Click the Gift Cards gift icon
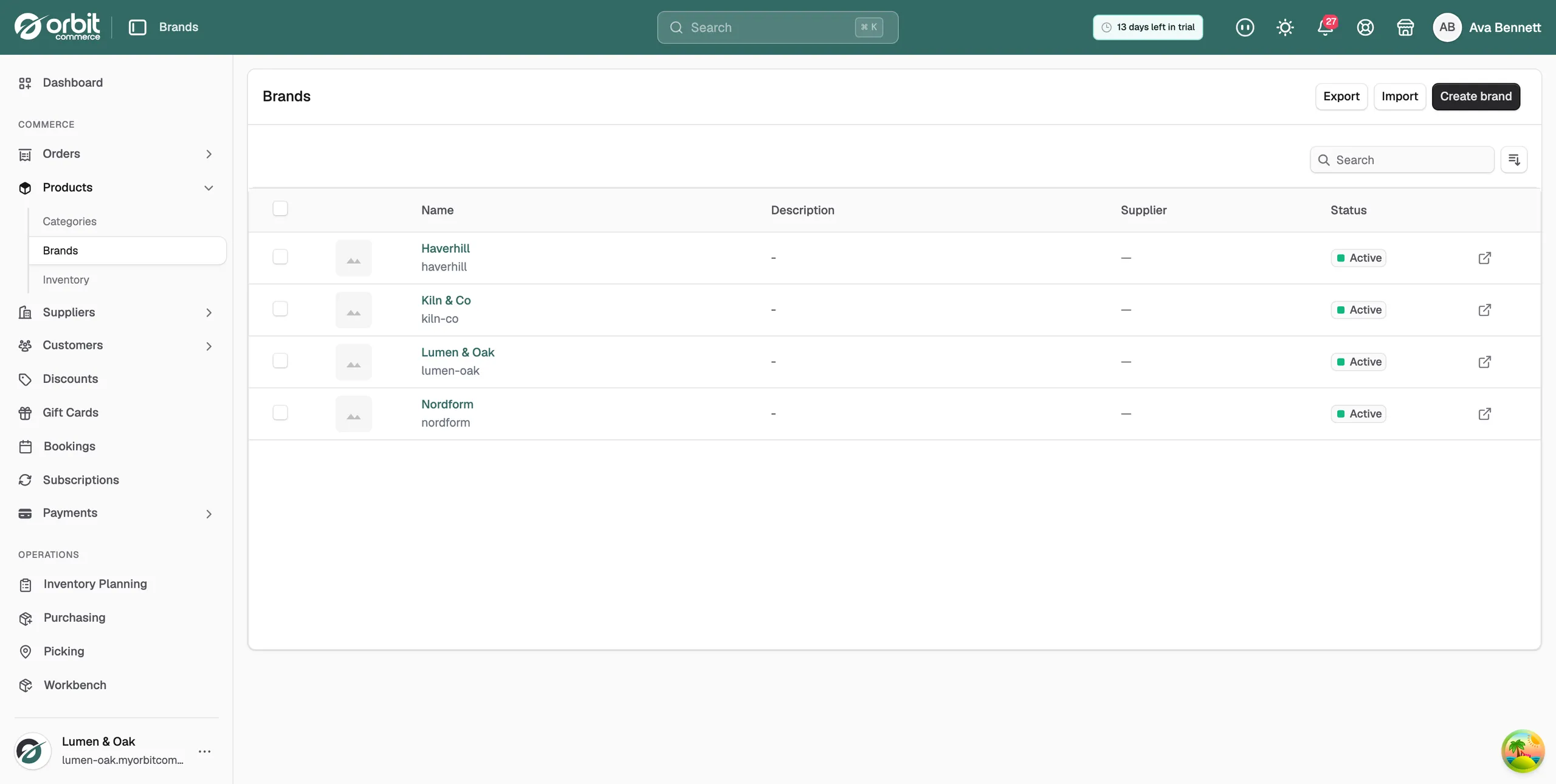The image size is (1556, 784). tap(25, 413)
